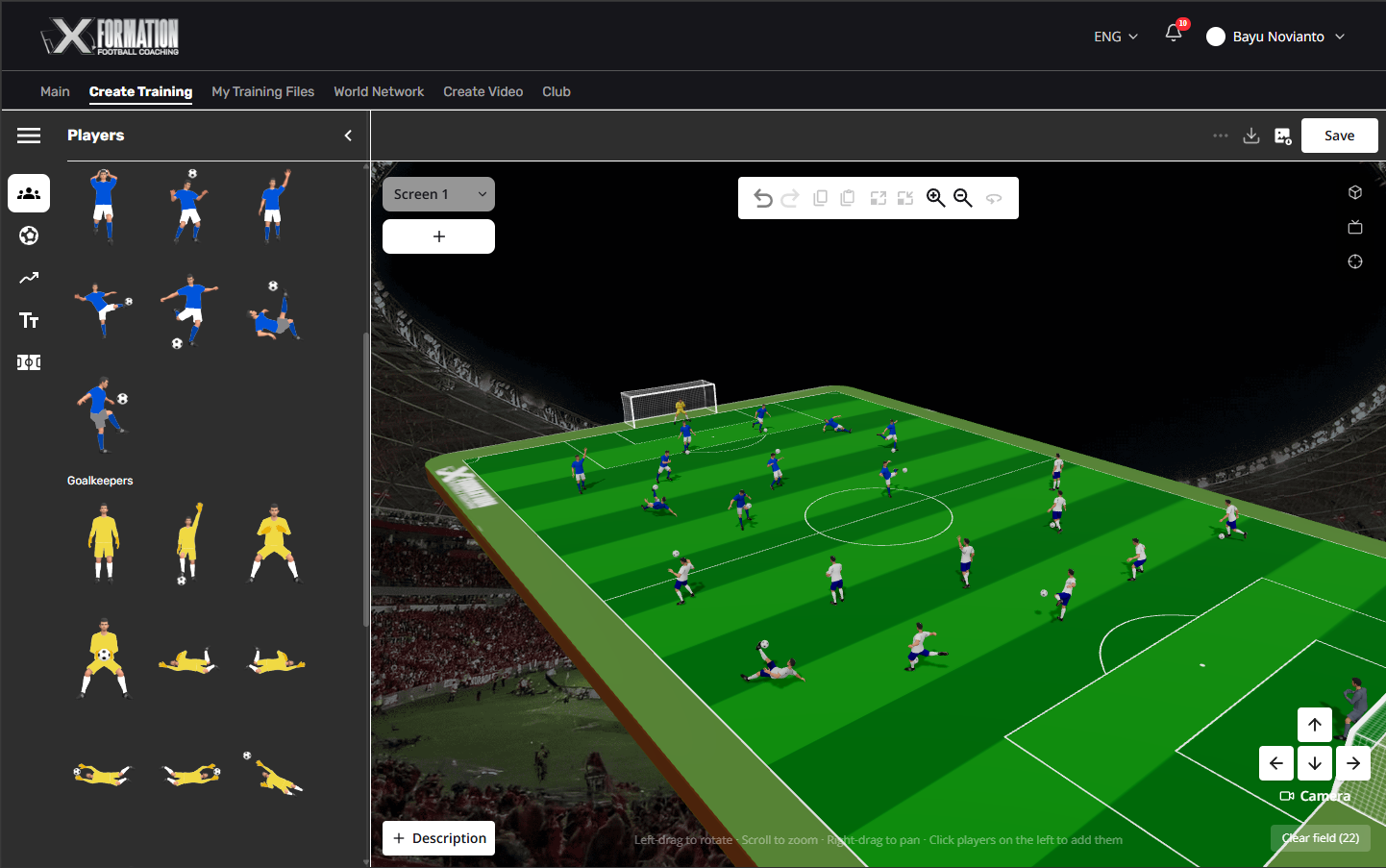The height and width of the screenshot is (868, 1386).
Task: Open the Create Video tab
Action: [x=483, y=91]
